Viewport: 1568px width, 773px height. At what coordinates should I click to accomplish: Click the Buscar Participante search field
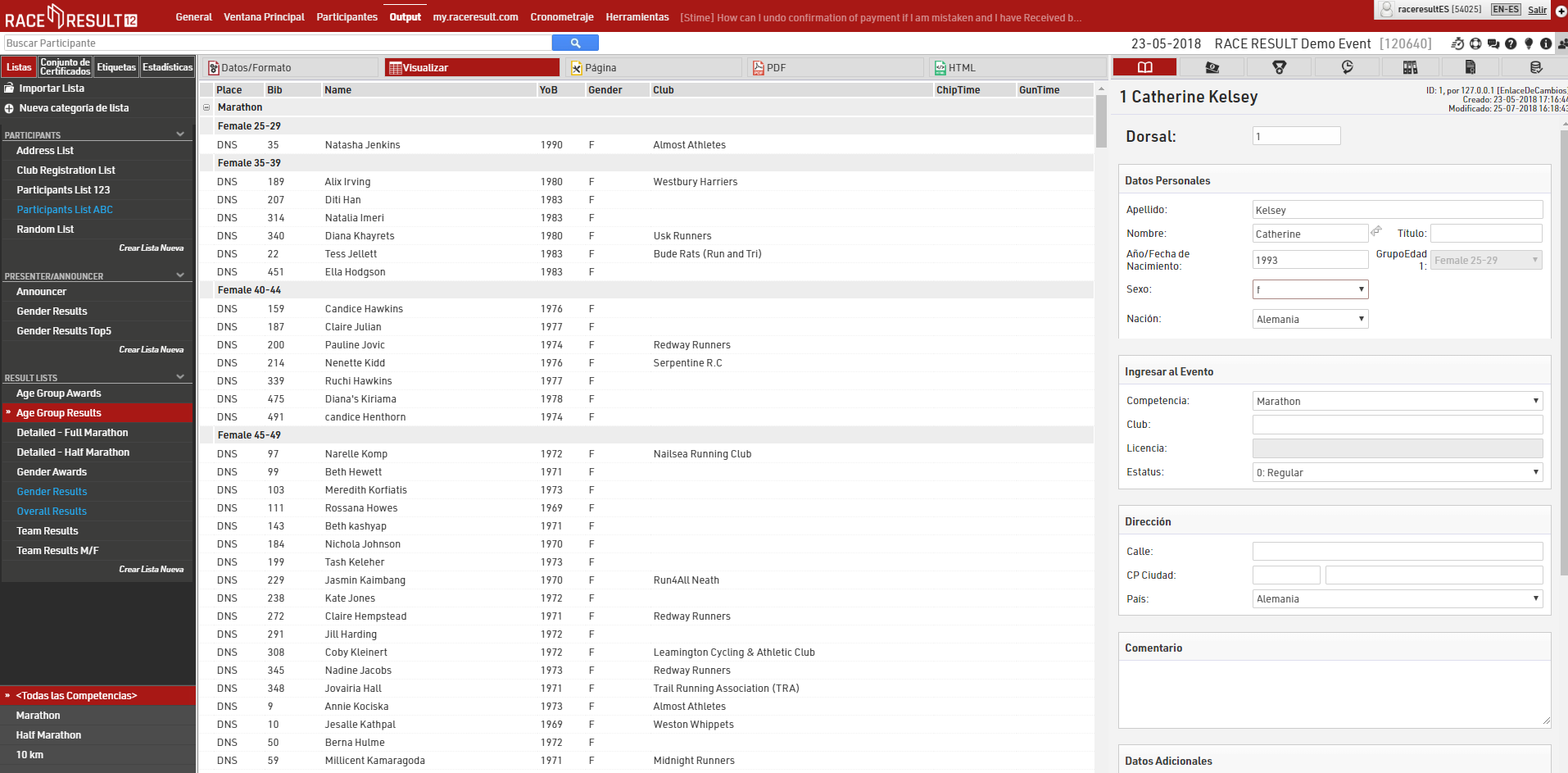click(x=277, y=43)
